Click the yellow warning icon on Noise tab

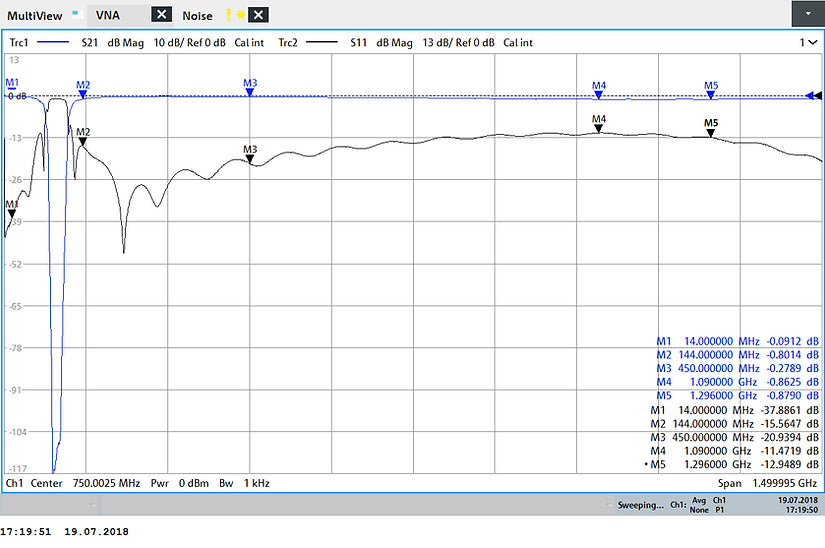coord(228,15)
